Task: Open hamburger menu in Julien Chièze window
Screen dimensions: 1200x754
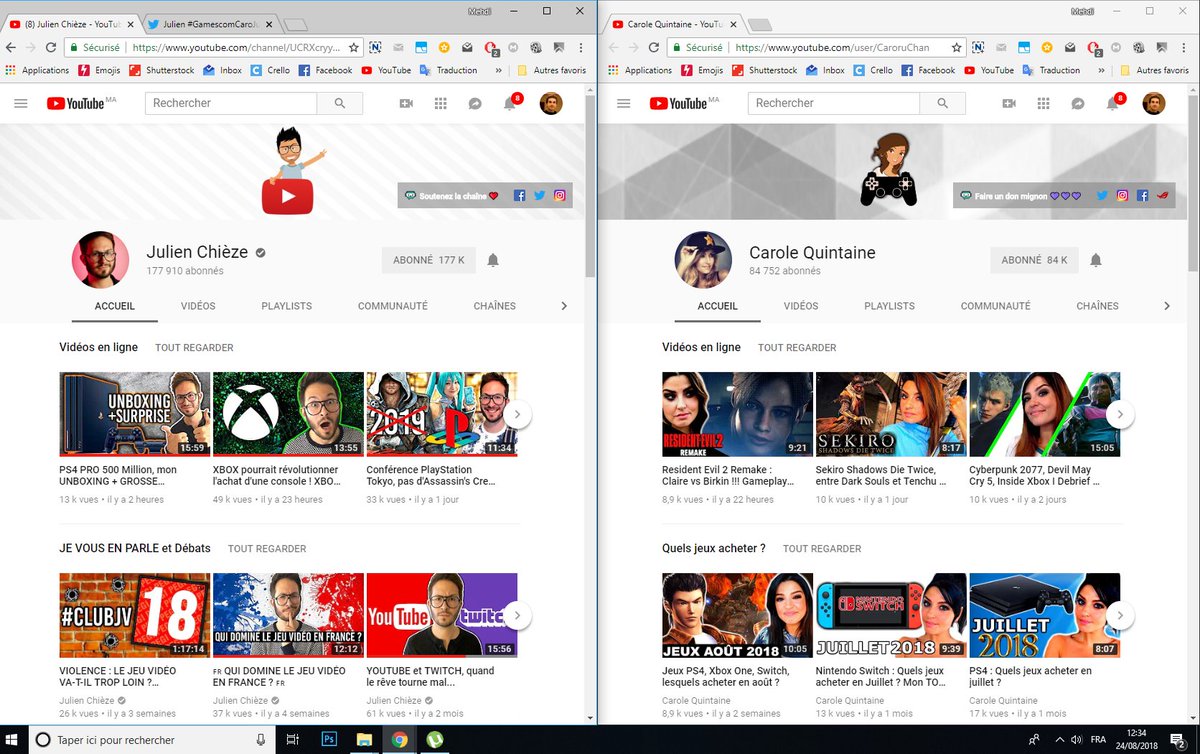Action: pos(20,103)
